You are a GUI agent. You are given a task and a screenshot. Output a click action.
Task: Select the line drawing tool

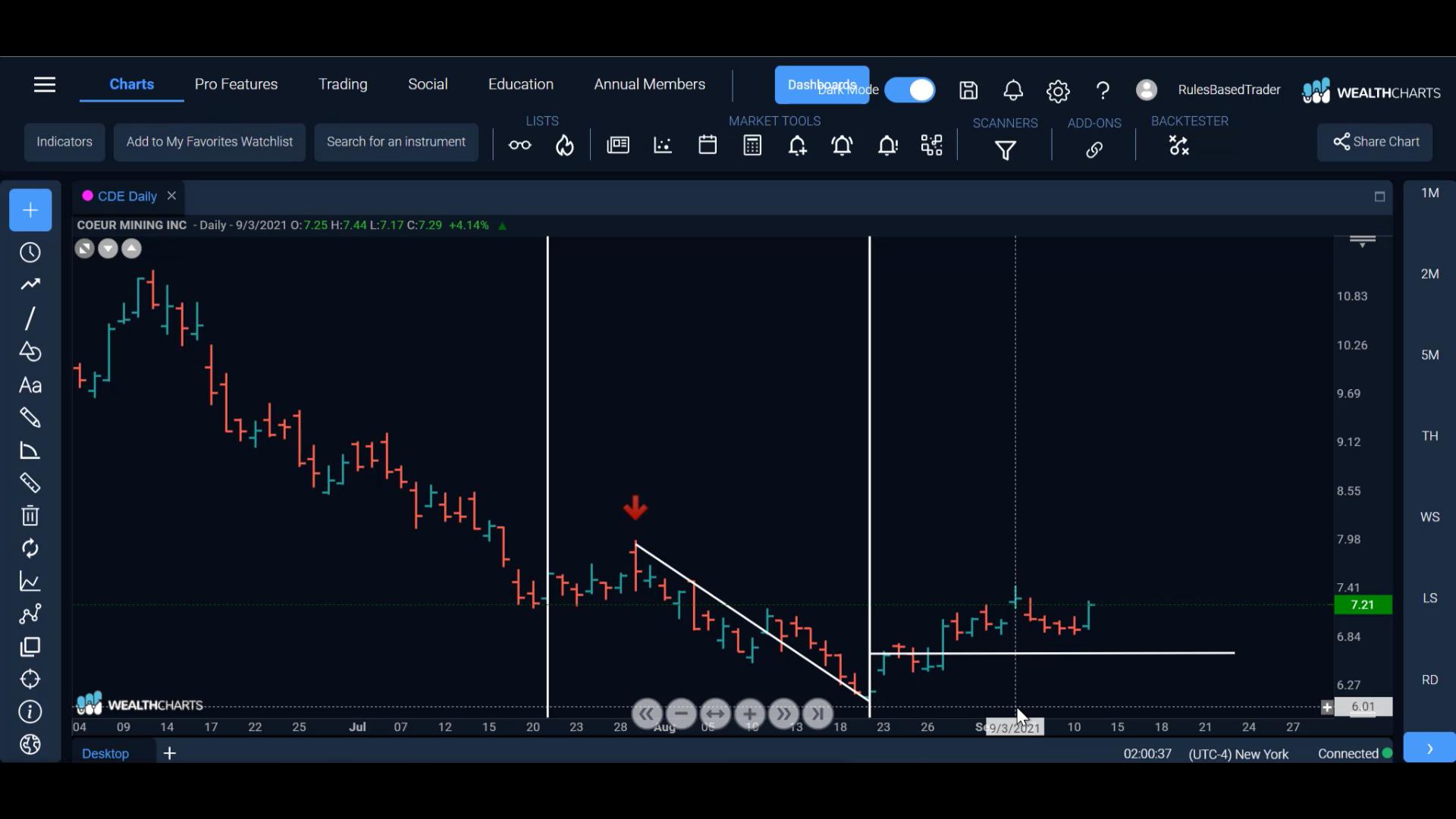click(30, 318)
